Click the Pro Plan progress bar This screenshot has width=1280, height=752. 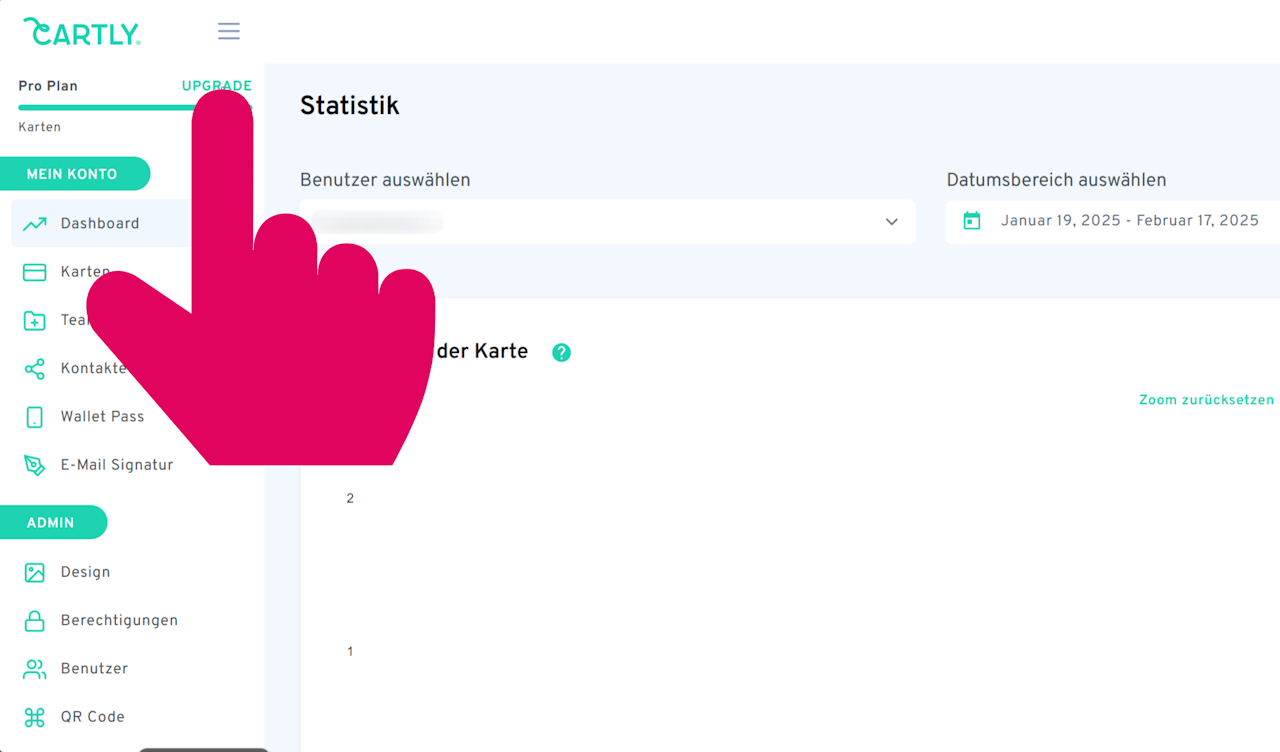(100, 108)
